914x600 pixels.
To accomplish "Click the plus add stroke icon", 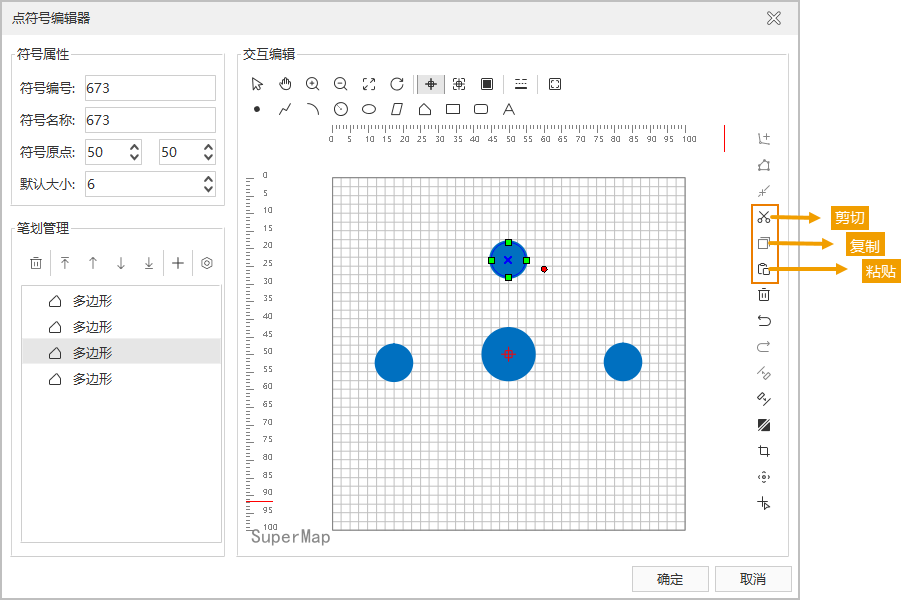I will 178,263.
